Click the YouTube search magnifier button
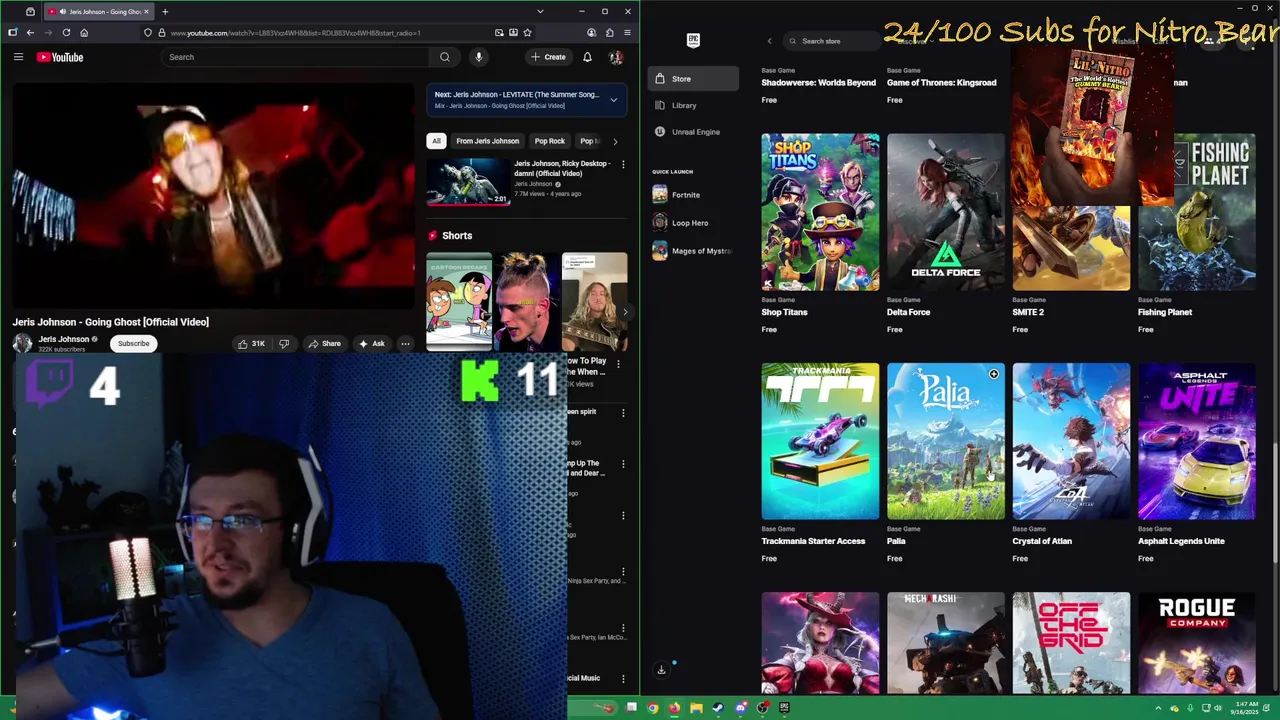This screenshot has height=720, width=1280. tap(445, 57)
